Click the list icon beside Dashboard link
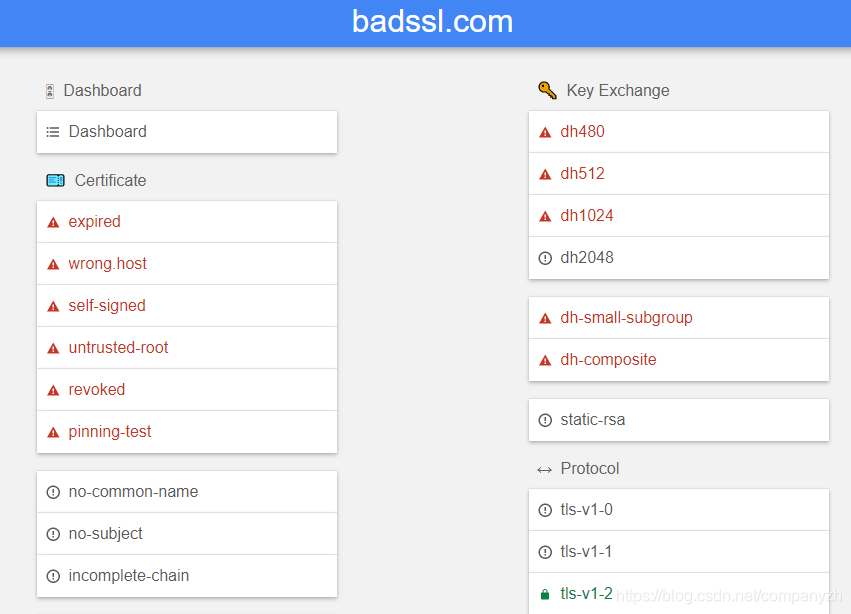This screenshot has height=614, width=851. coord(53,132)
